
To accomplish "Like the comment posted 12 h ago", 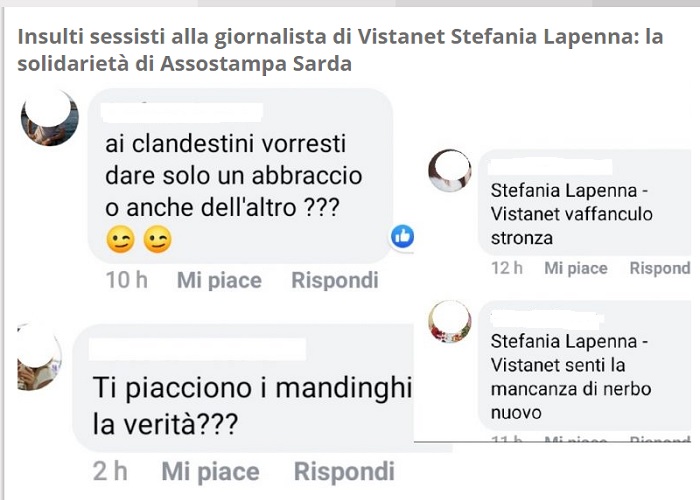I will pyautogui.click(x=576, y=268).
